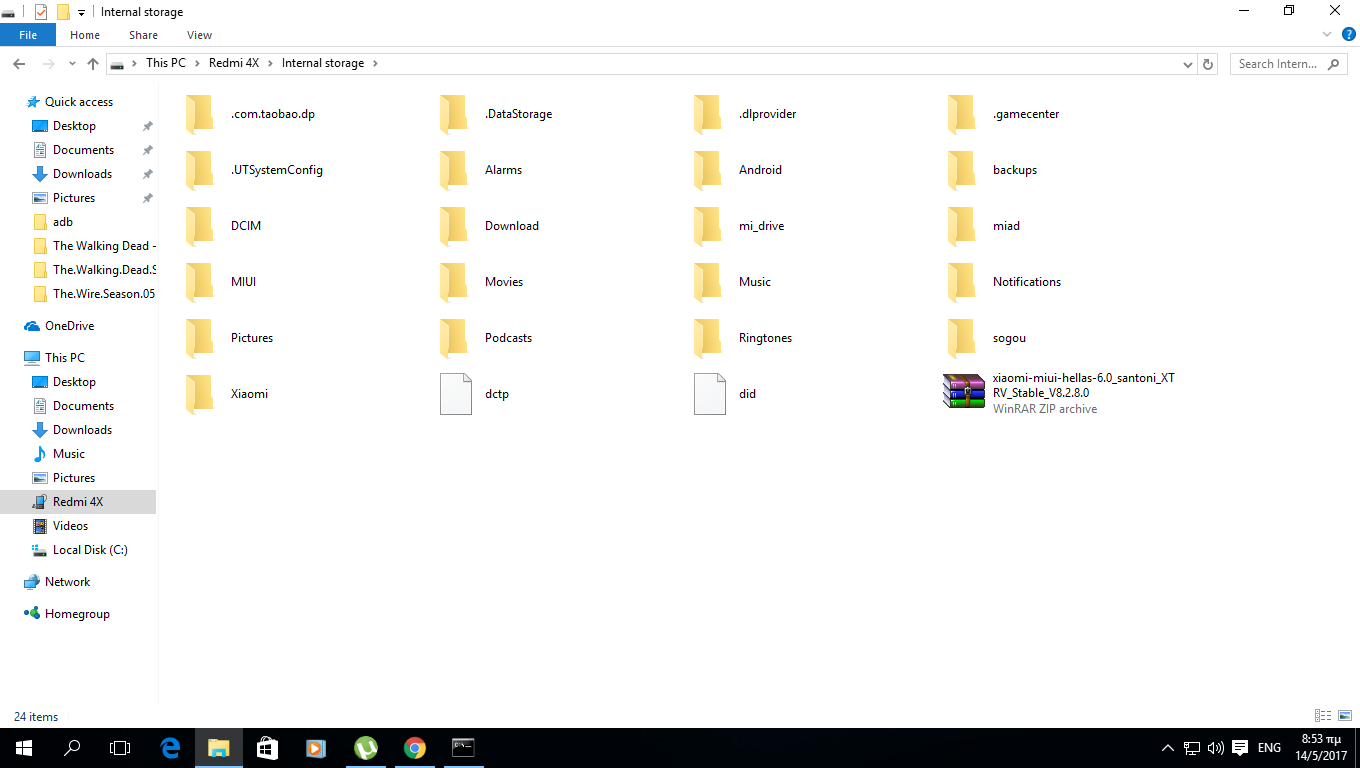Screen dimensions: 1360x768
Task: Open the Customize Quick Access Toolbar dropdown
Action: click(x=82, y=13)
